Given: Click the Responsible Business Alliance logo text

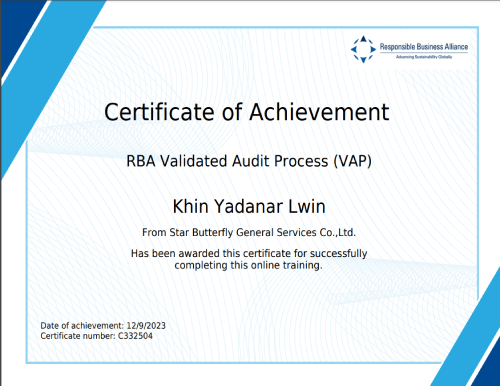Looking at the screenshot, I should click(x=424, y=47).
